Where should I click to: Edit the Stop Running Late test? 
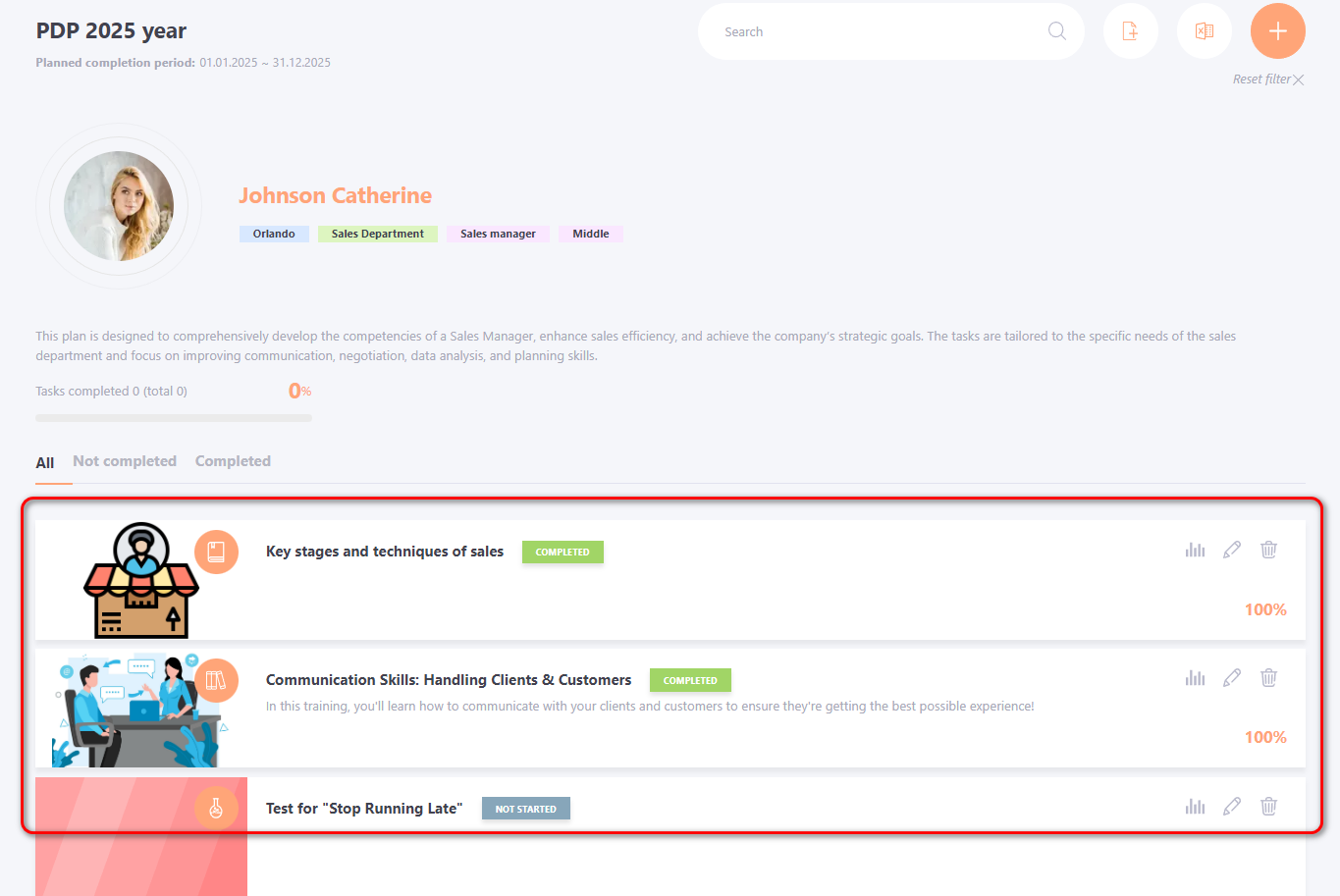[x=1232, y=807]
